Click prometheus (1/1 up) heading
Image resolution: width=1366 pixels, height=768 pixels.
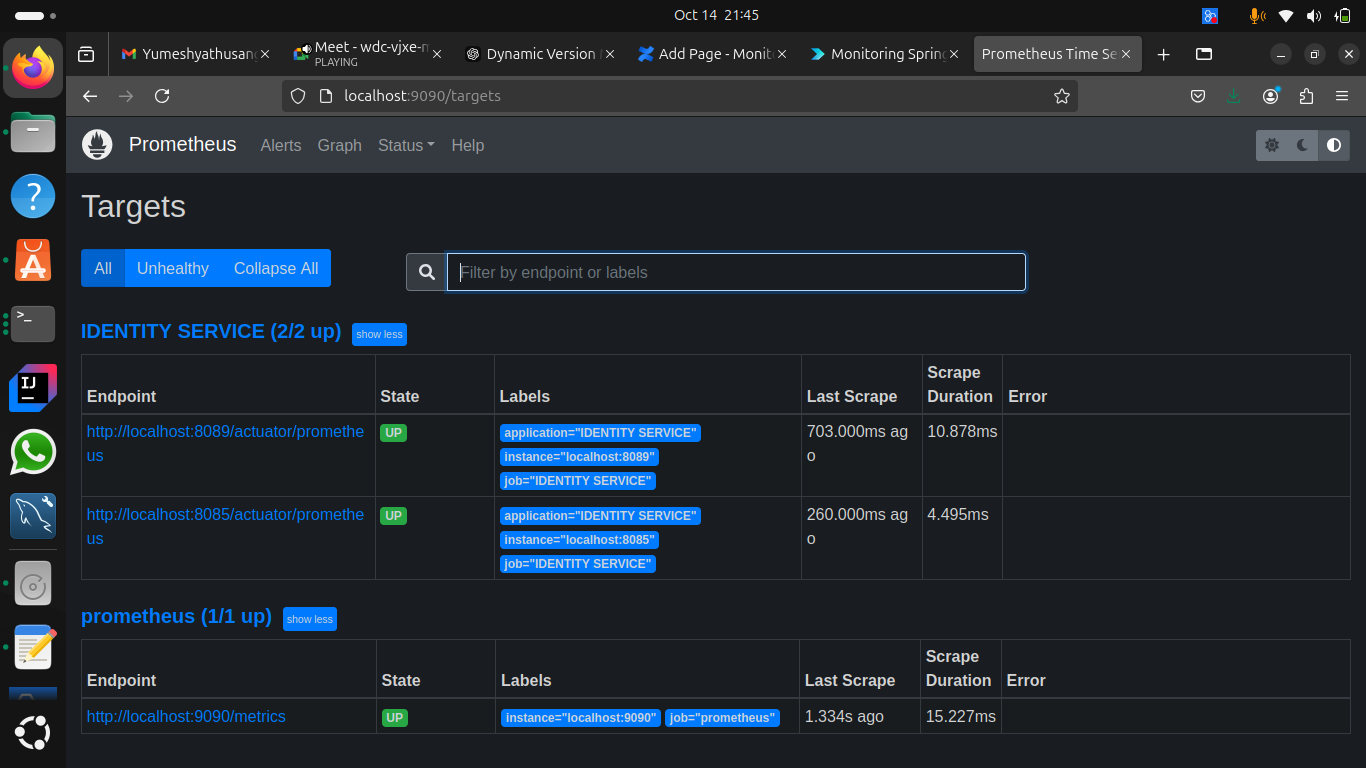pyautogui.click(x=176, y=616)
